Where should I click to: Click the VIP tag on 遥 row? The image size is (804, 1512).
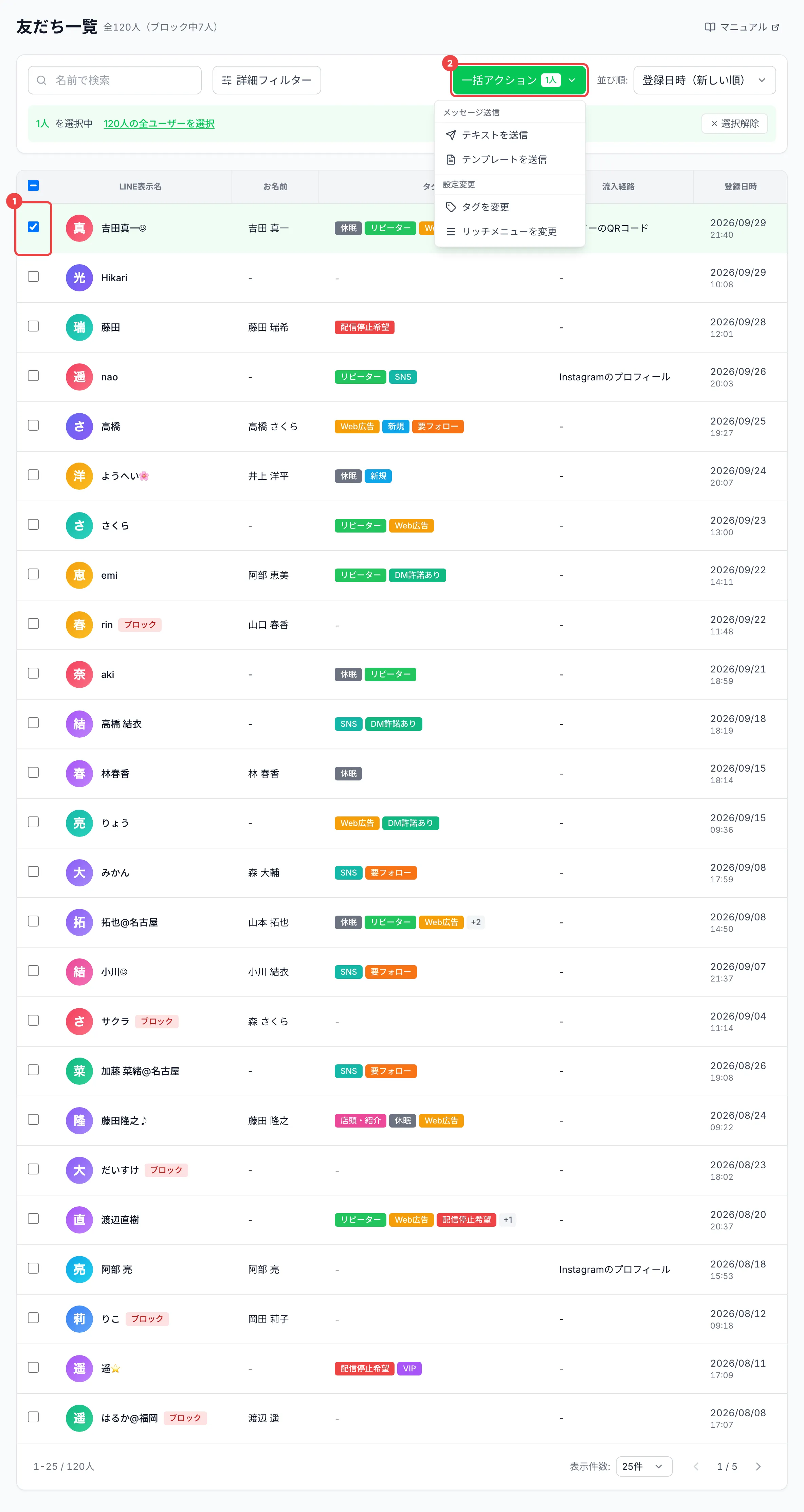click(x=409, y=1369)
